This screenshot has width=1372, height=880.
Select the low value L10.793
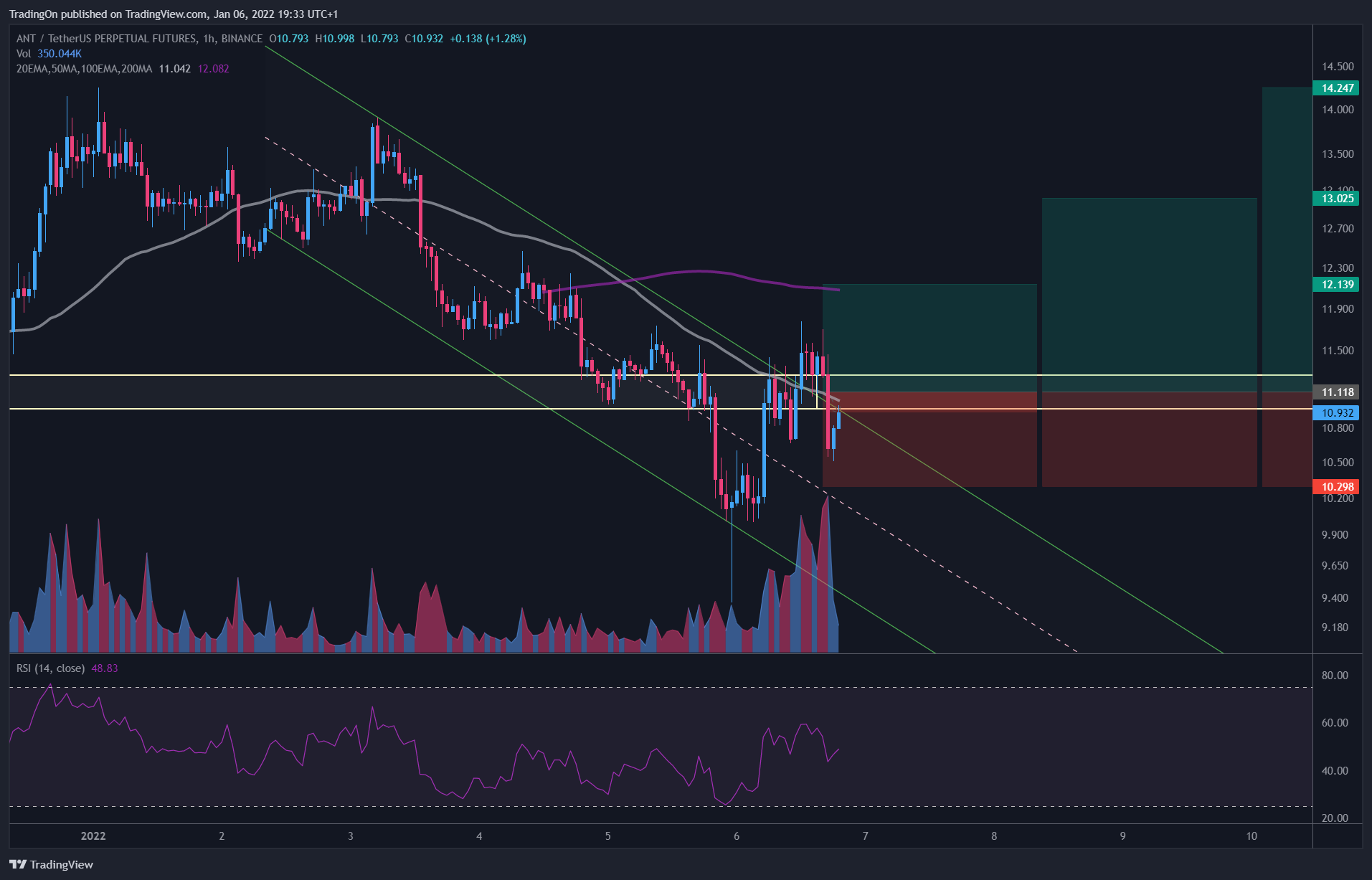click(379, 39)
